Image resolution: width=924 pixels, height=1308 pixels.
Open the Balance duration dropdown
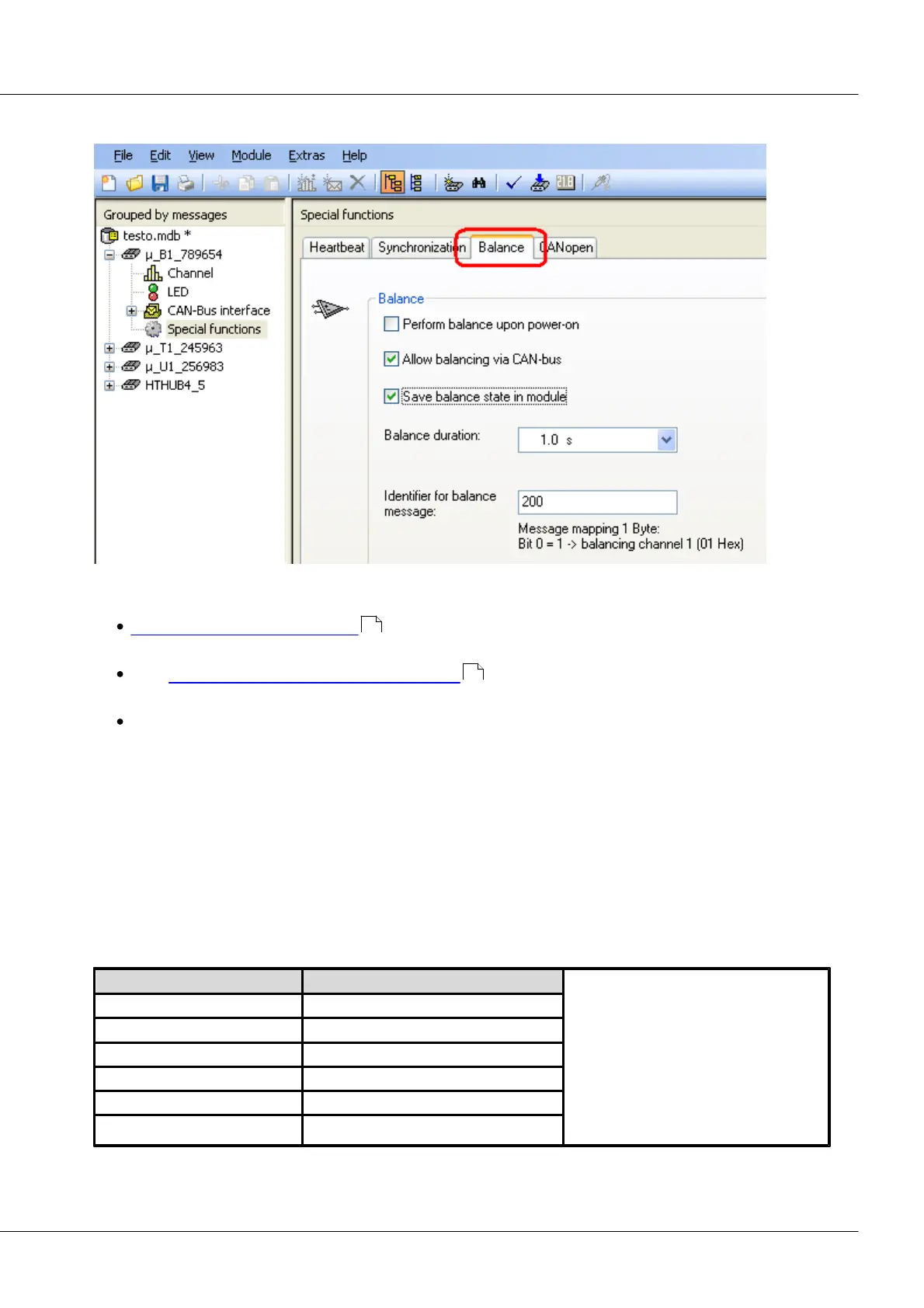point(666,440)
